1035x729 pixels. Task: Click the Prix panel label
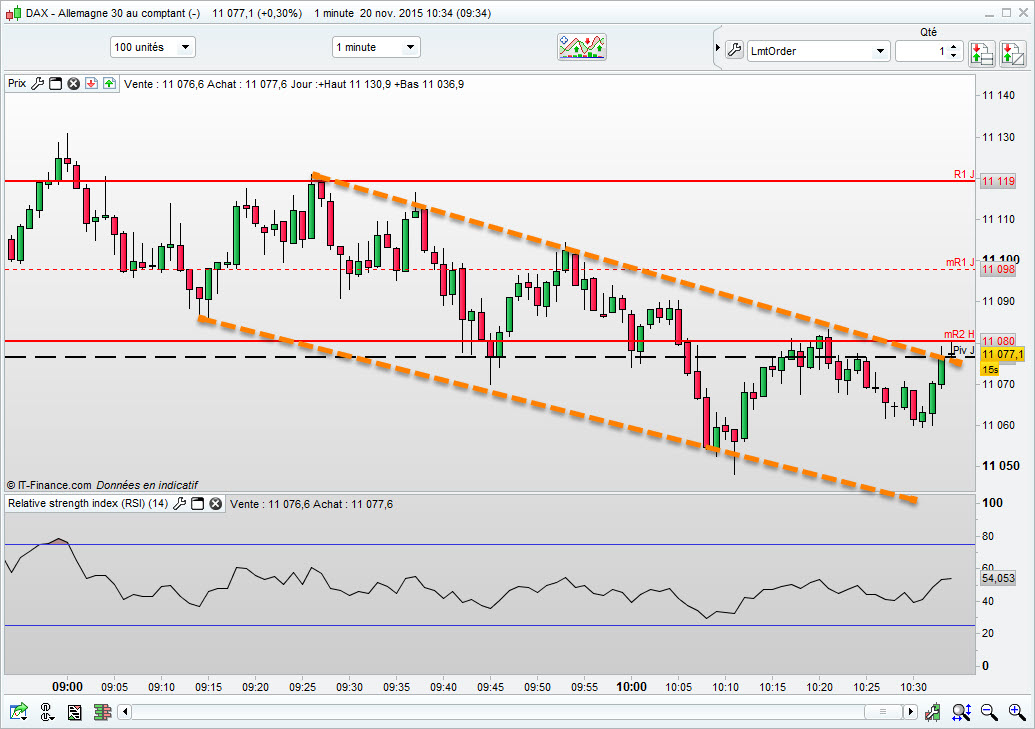click(x=17, y=83)
